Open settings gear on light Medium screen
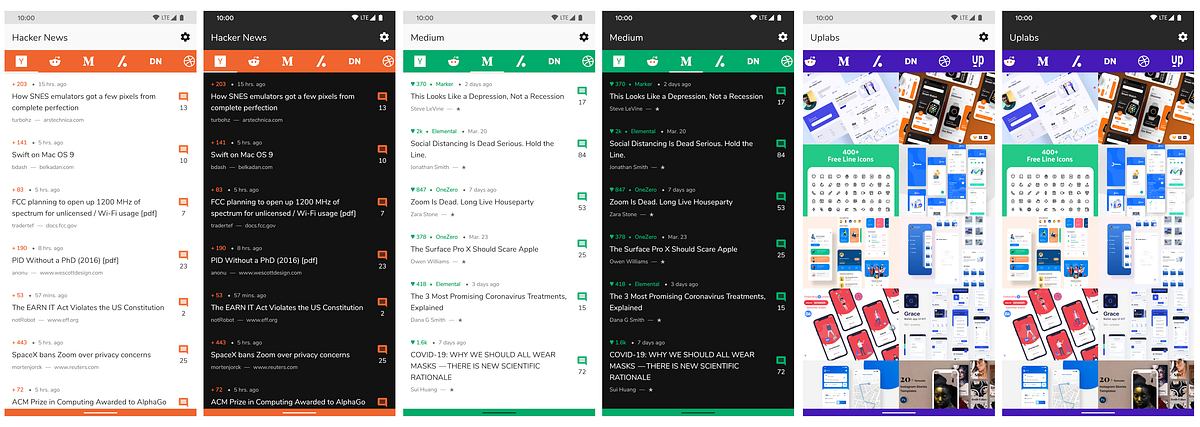 click(x=583, y=37)
